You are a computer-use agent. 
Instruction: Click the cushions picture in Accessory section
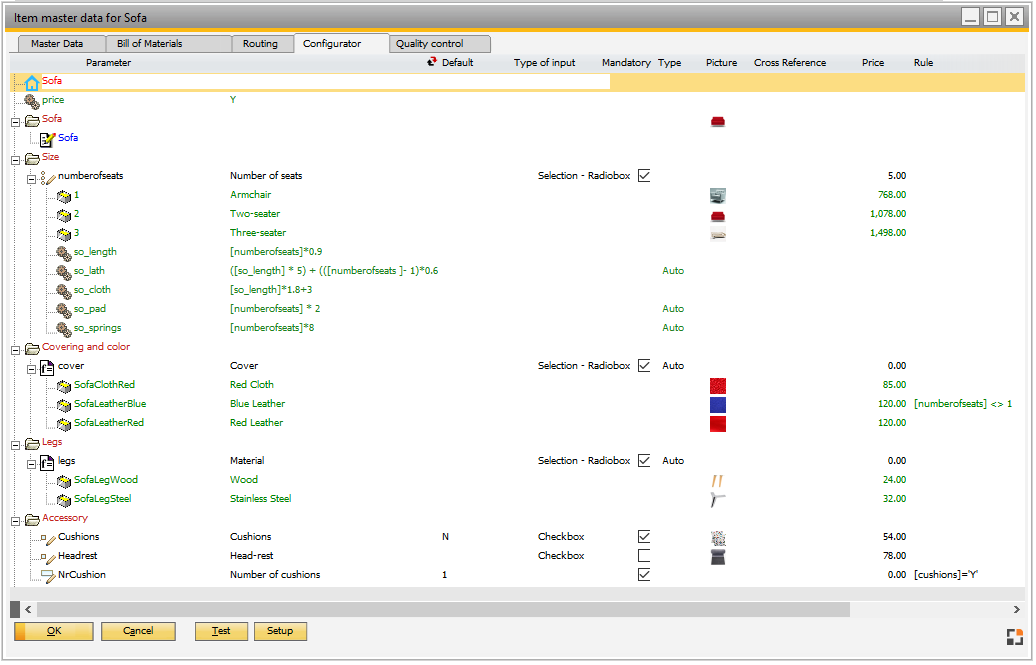pyautogui.click(x=720, y=536)
